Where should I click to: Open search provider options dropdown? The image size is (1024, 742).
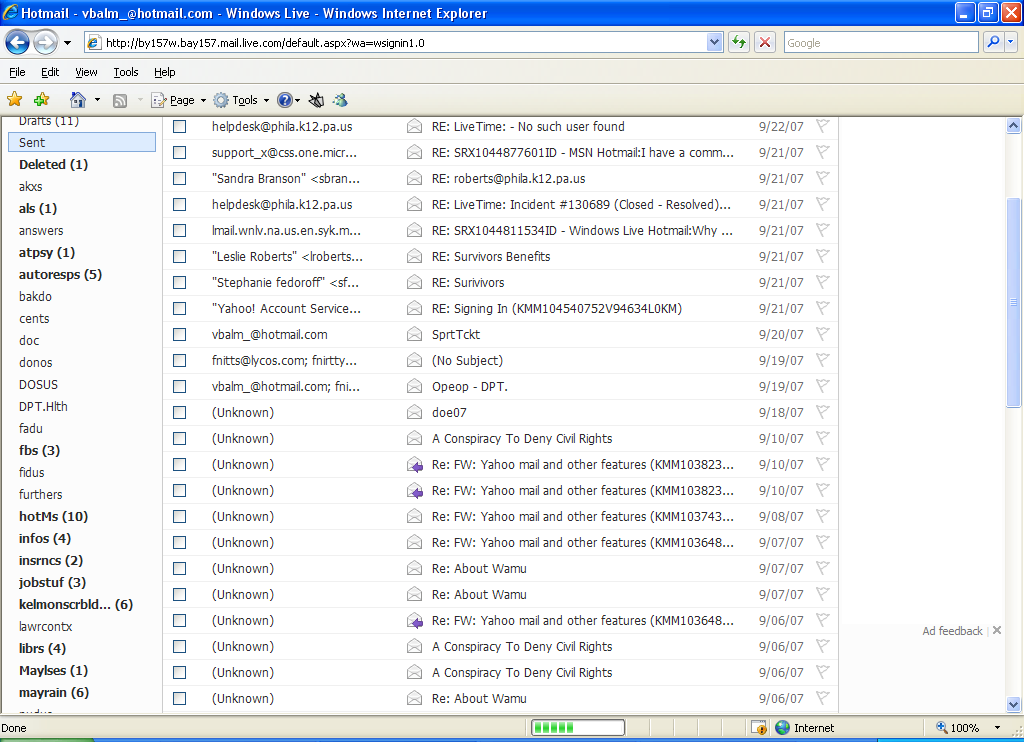click(x=1011, y=42)
